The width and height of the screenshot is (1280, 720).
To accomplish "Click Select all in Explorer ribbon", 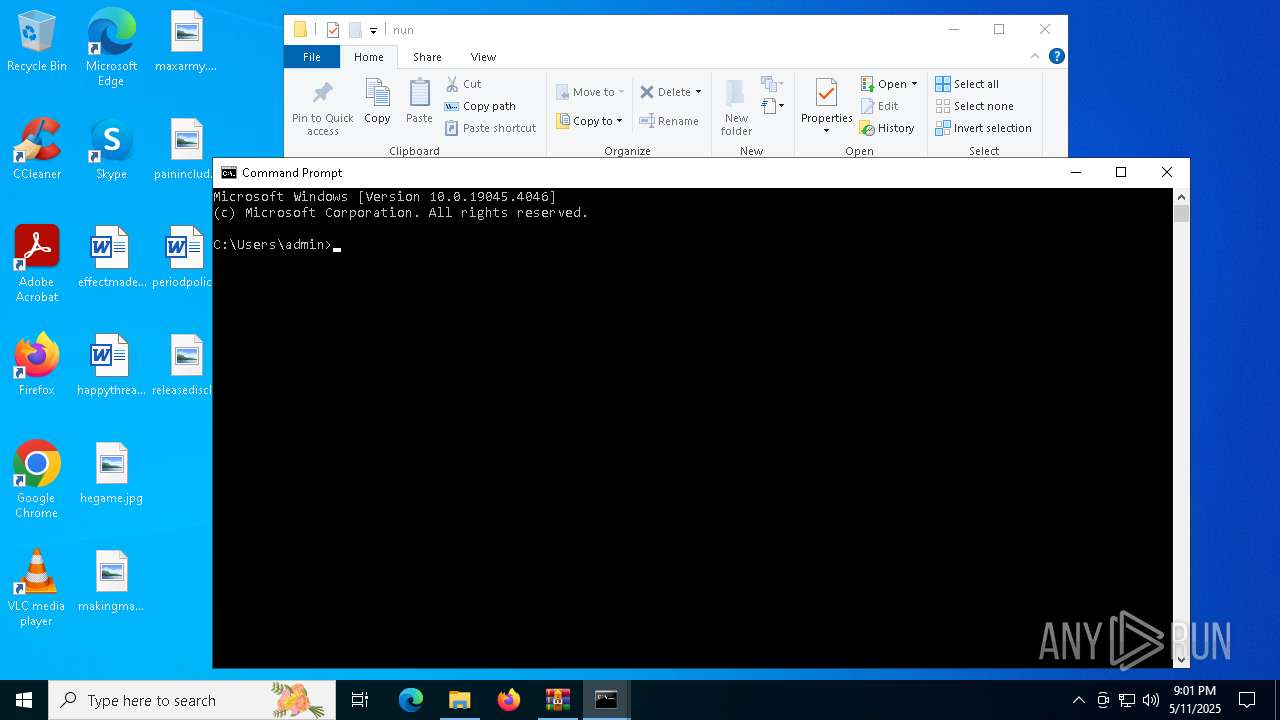I will (x=967, y=84).
